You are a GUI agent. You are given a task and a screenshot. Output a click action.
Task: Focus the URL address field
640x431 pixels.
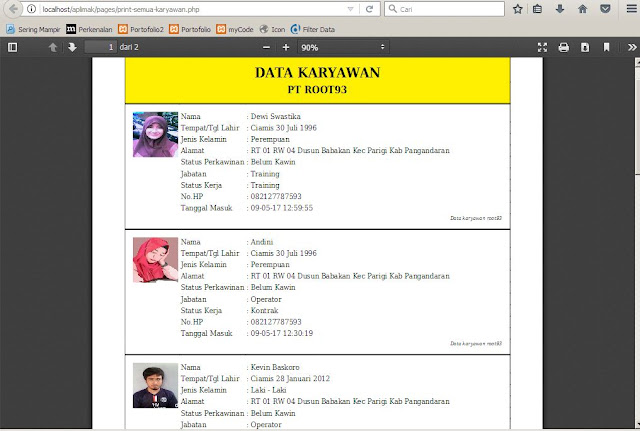tap(192, 9)
